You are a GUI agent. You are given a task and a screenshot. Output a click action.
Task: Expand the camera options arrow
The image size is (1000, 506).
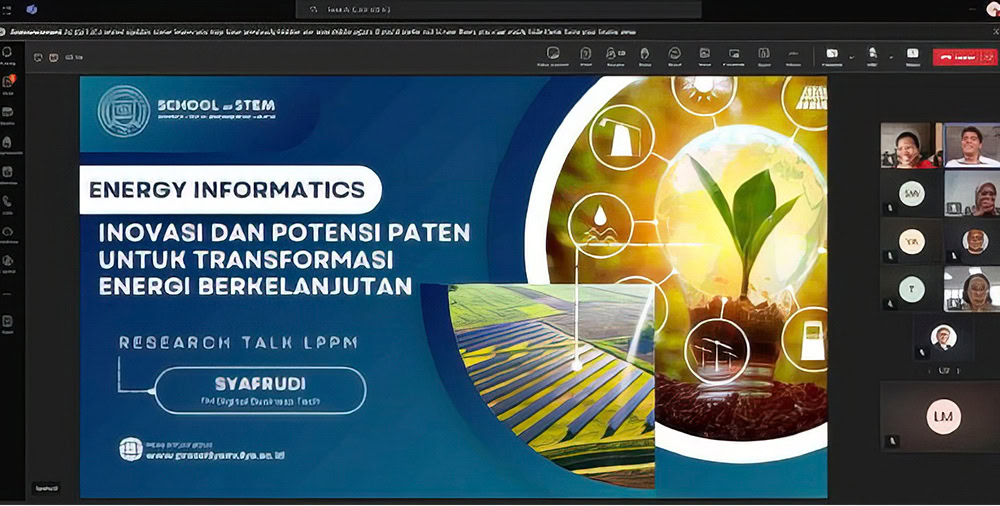pyautogui.click(x=850, y=57)
